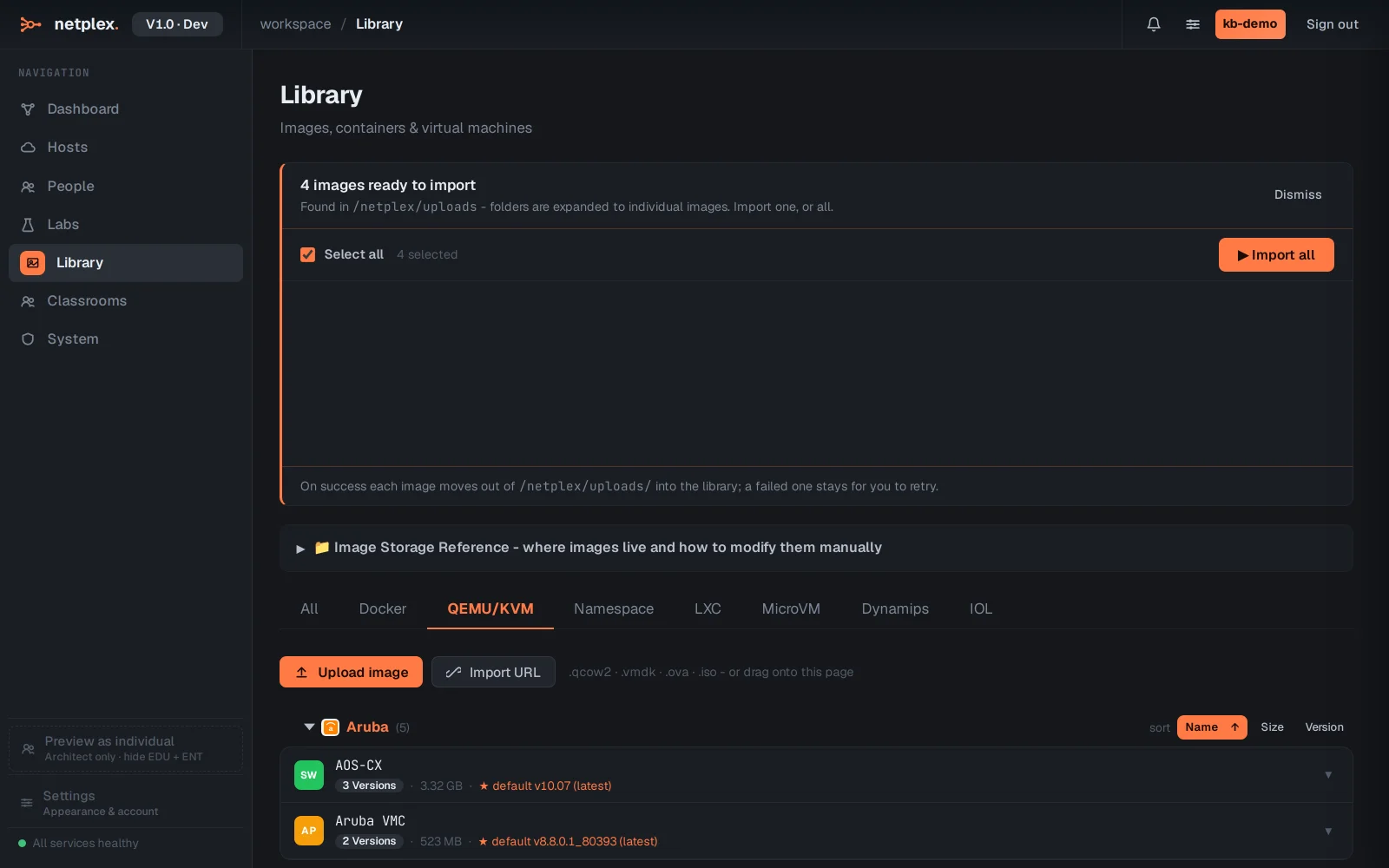Screen dimensions: 1389x868
Task: Open Settings Appearance & account
Action: click(126, 803)
